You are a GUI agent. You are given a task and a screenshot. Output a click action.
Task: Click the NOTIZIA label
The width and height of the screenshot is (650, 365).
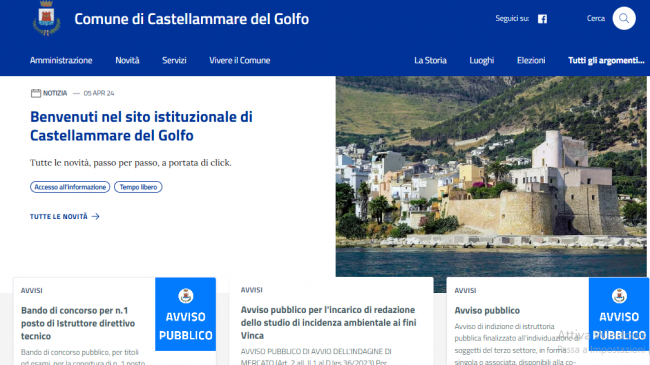(55, 93)
